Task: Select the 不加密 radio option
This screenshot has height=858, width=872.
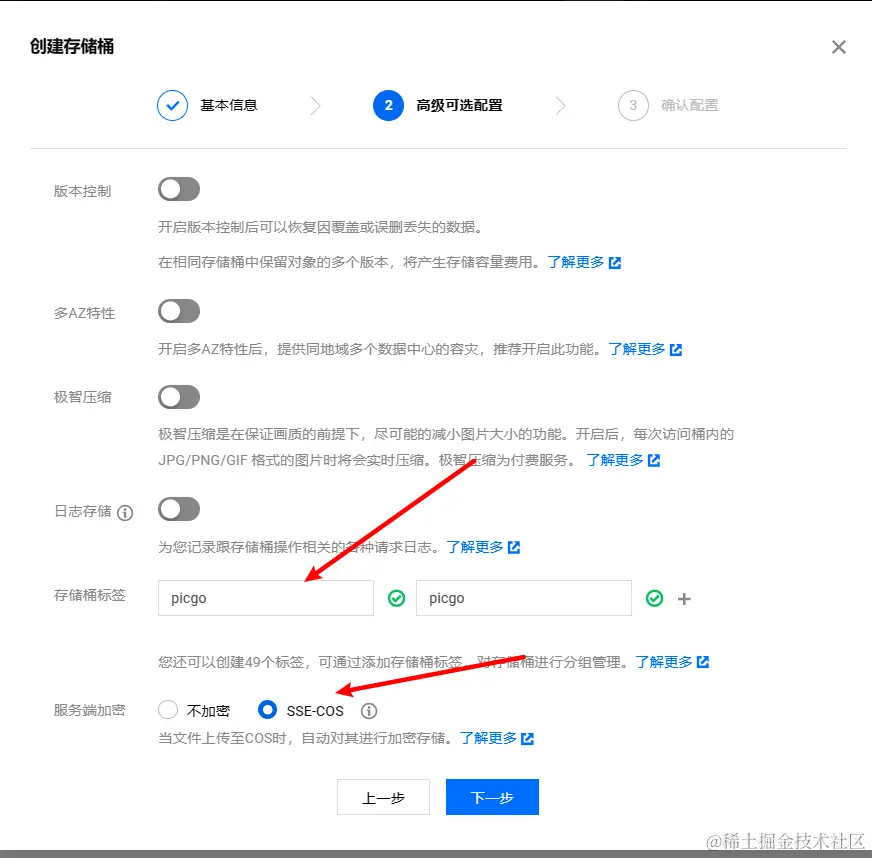Action: [x=168, y=710]
